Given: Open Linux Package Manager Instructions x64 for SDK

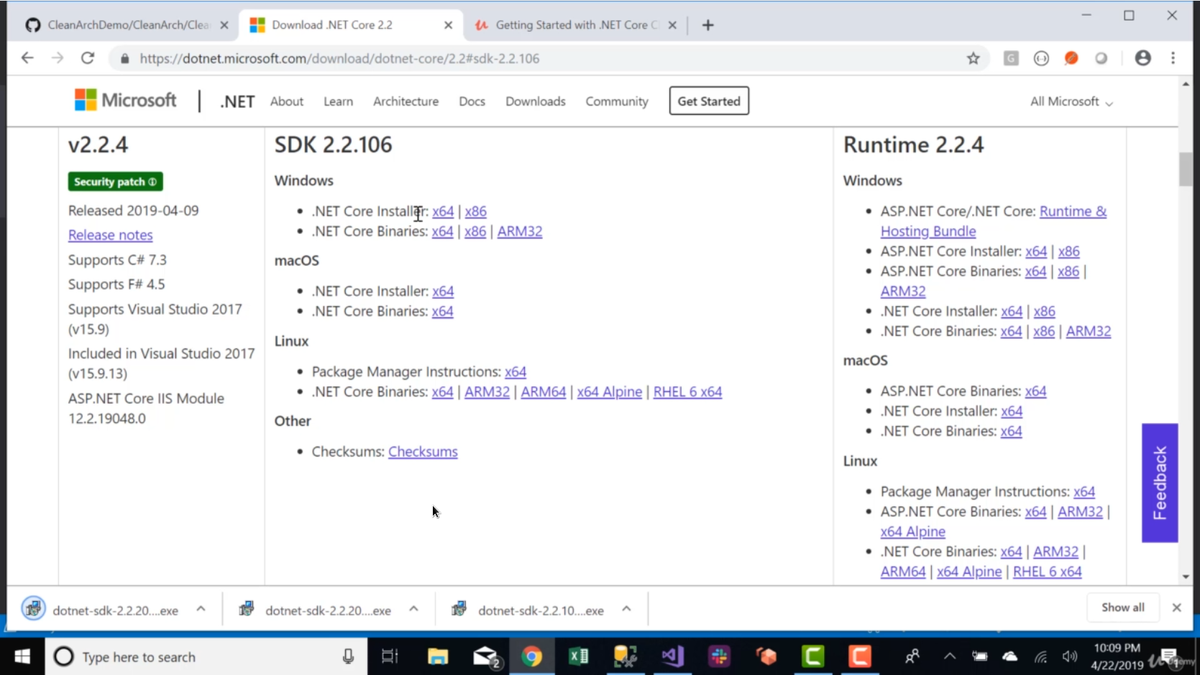Looking at the screenshot, I should click(x=516, y=371).
